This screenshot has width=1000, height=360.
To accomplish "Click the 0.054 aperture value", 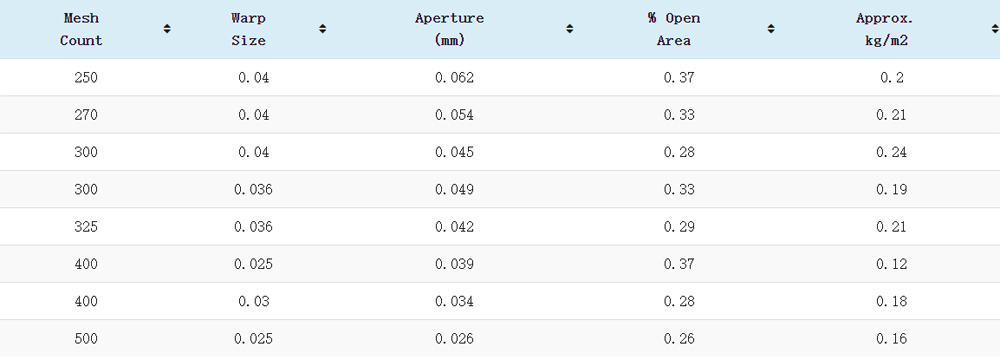I will [455, 115].
